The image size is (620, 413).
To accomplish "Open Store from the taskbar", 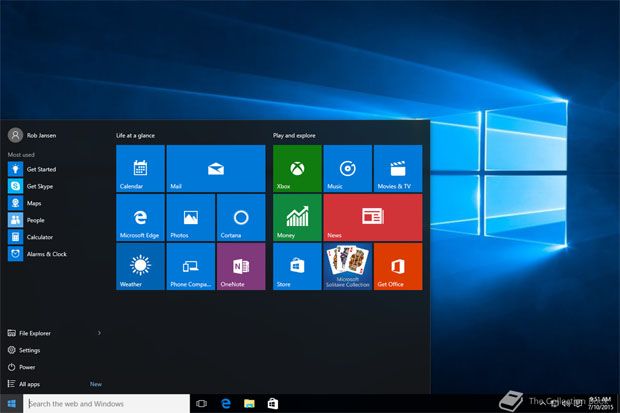I will pyautogui.click(x=273, y=404).
